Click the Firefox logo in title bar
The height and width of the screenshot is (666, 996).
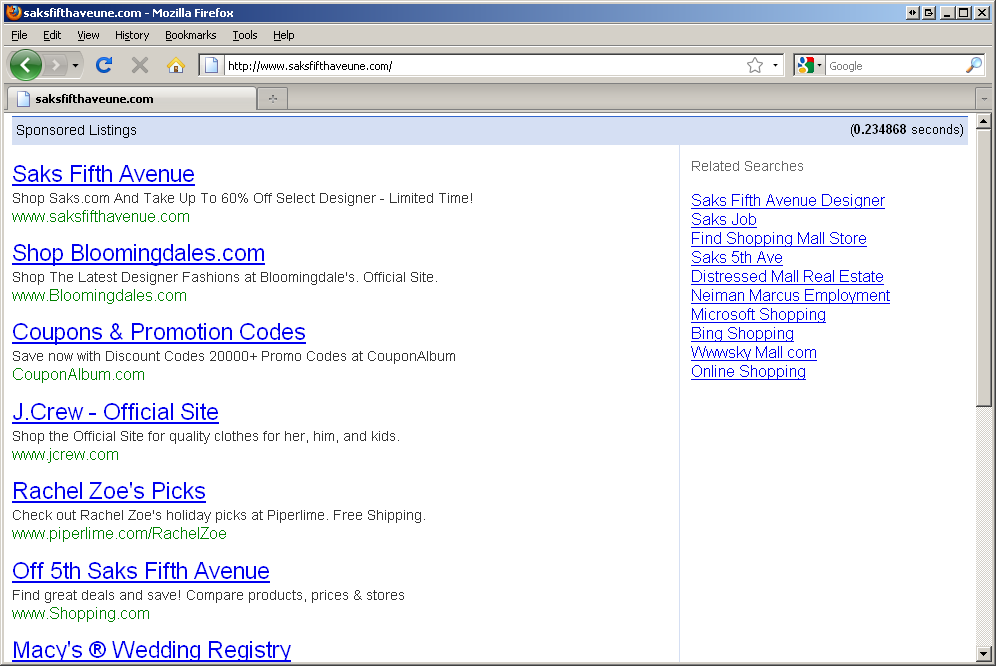[13, 12]
